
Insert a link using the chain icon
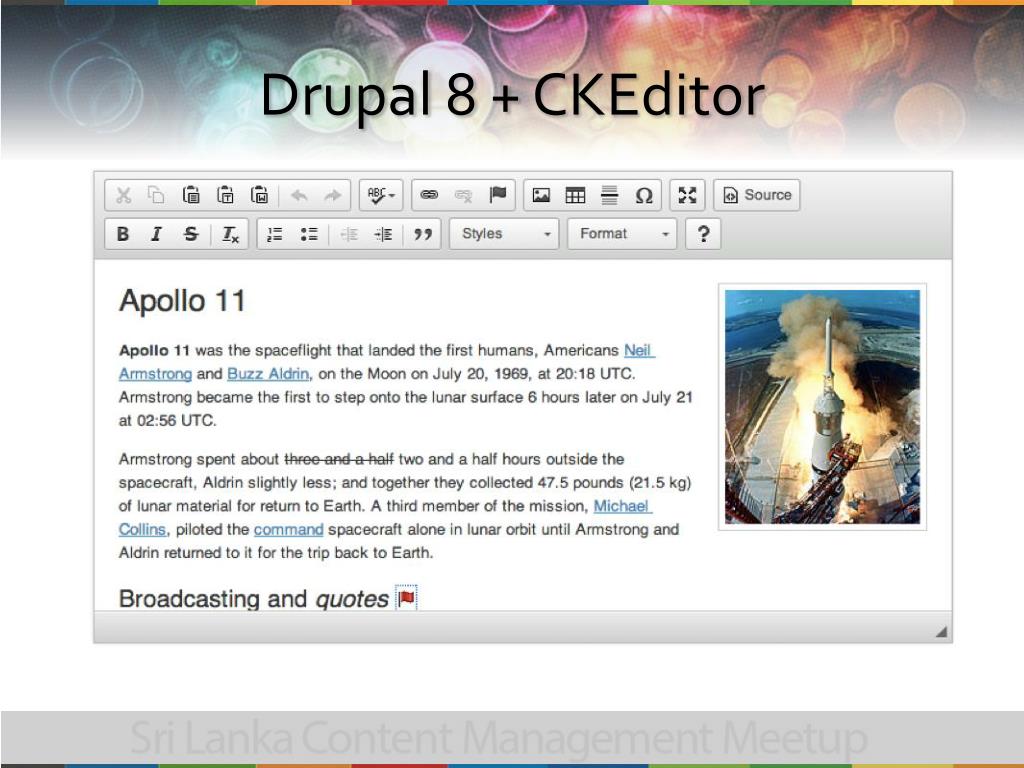(x=429, y=195)
